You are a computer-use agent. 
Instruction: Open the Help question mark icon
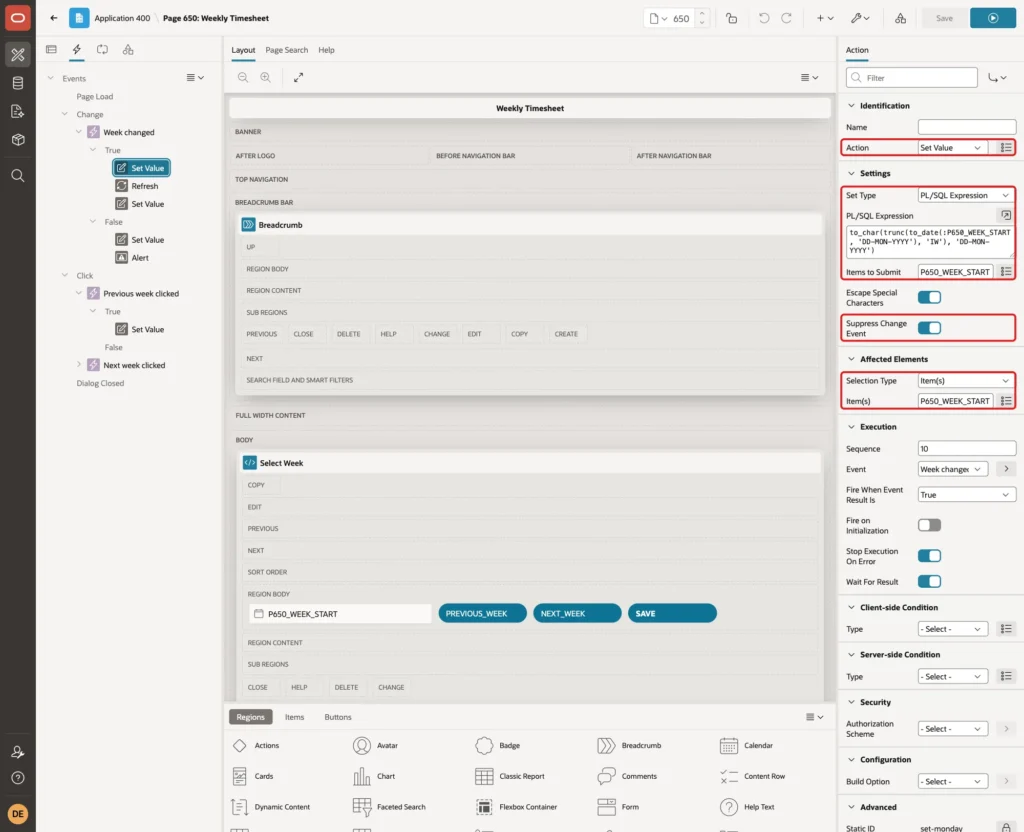[18, 778]
